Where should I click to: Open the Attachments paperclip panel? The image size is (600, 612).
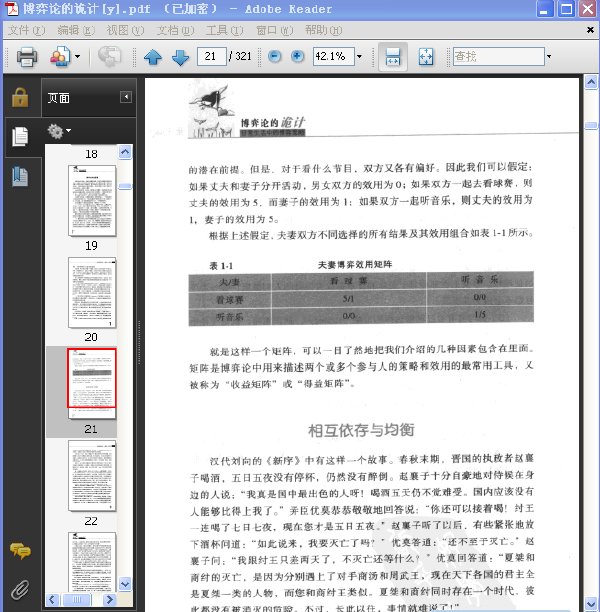20,590
